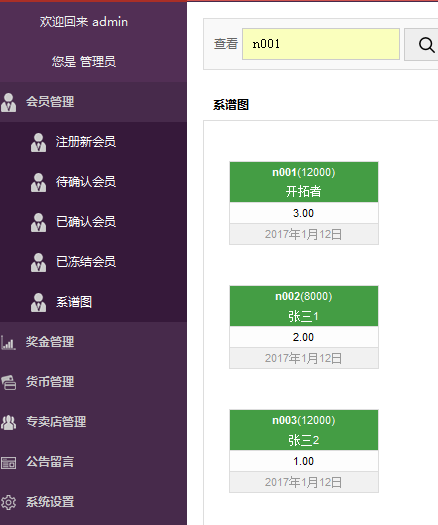Click the icon beside 已冻结会员
Screen dimensions: 438x525
(39, 262)
